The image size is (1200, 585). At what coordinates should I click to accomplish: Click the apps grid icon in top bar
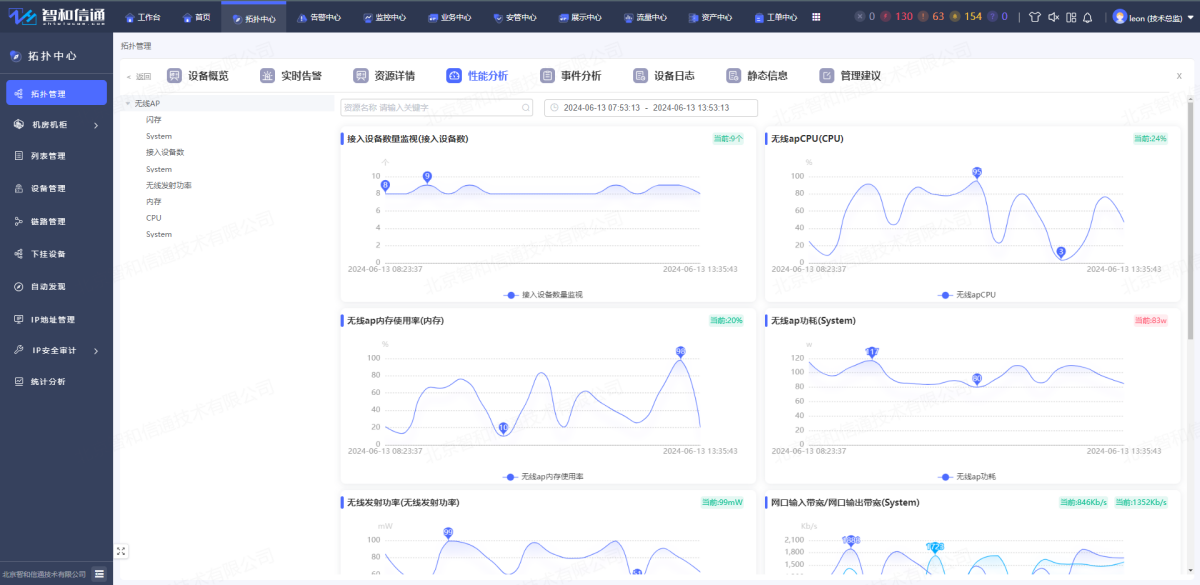click(816, 17)
